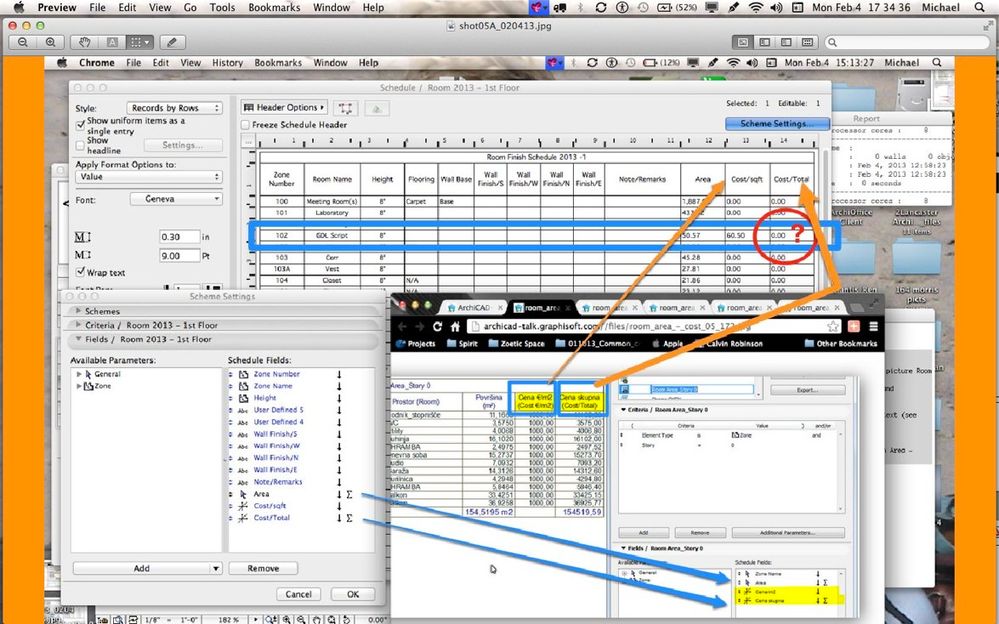The height and width of the screenshot is (624, 999).
Task: Click the Scheme Settings... button
Action: (777, 124)
